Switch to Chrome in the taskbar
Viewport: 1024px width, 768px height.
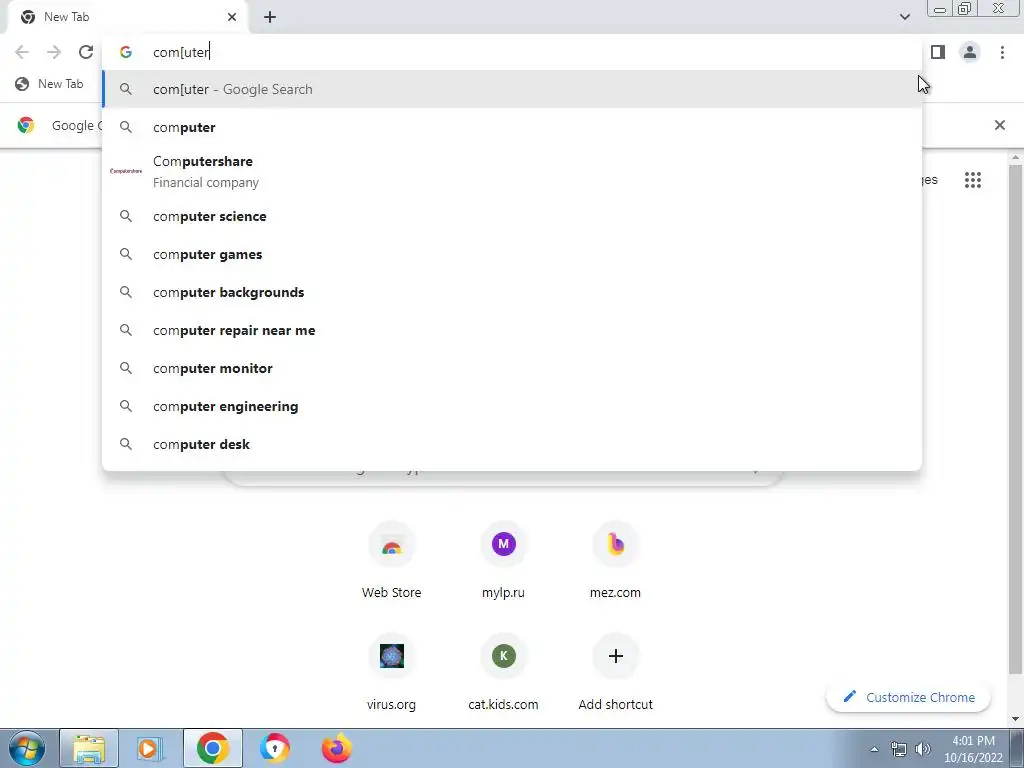[212, 748]
